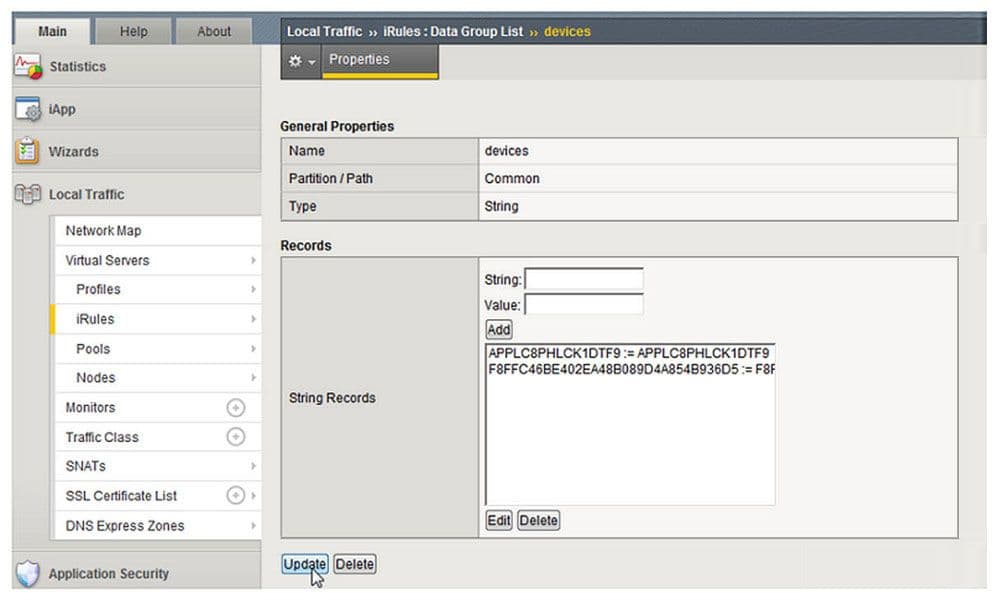This screenshot has width=1000, height=599.
Task: Open the gear settings dropdown menu
Action: tap(301, 61)
